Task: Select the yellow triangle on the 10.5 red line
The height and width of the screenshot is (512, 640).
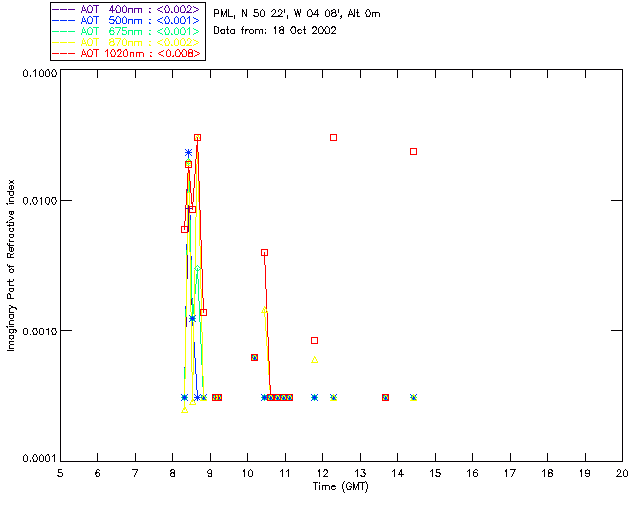Action: [x=264, y=310]
